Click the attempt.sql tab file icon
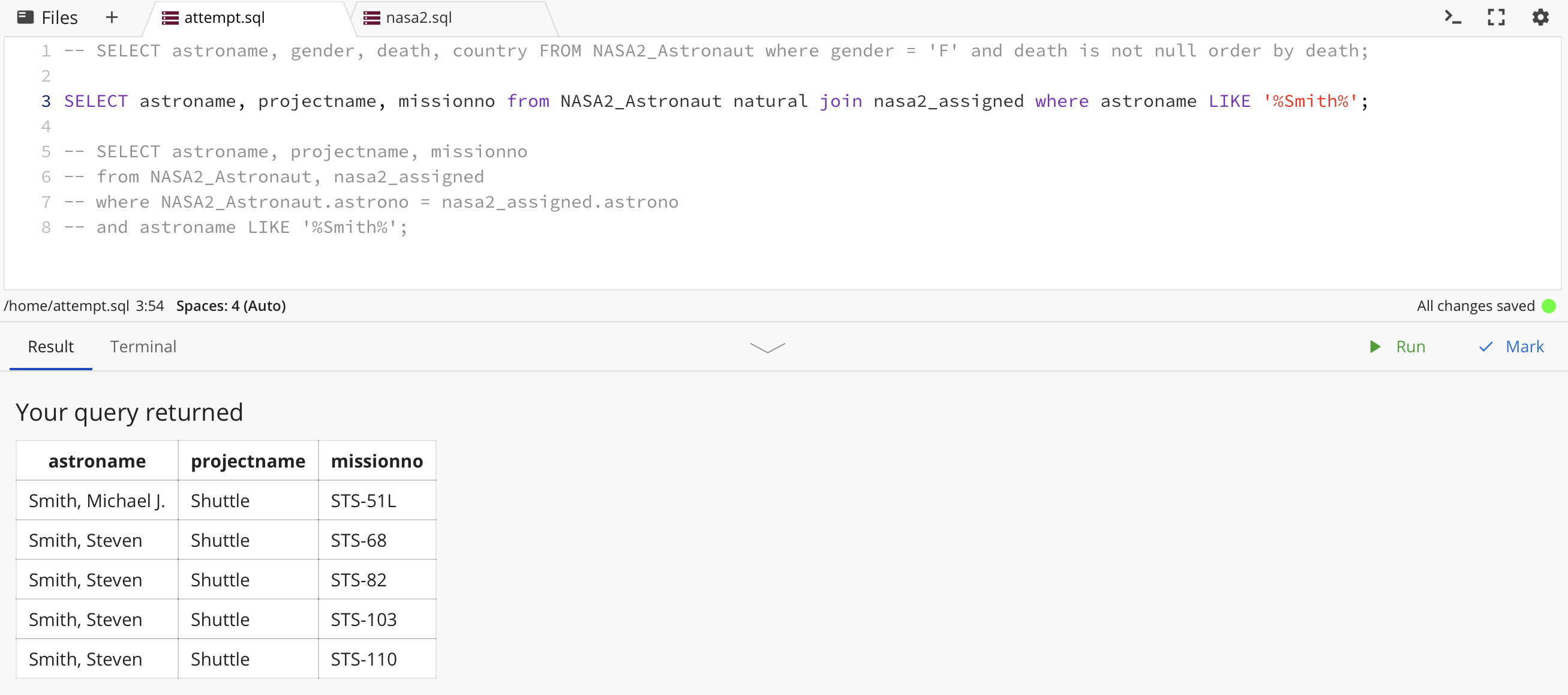Viewport: 1568px width, 695px height. coord(170,17)
